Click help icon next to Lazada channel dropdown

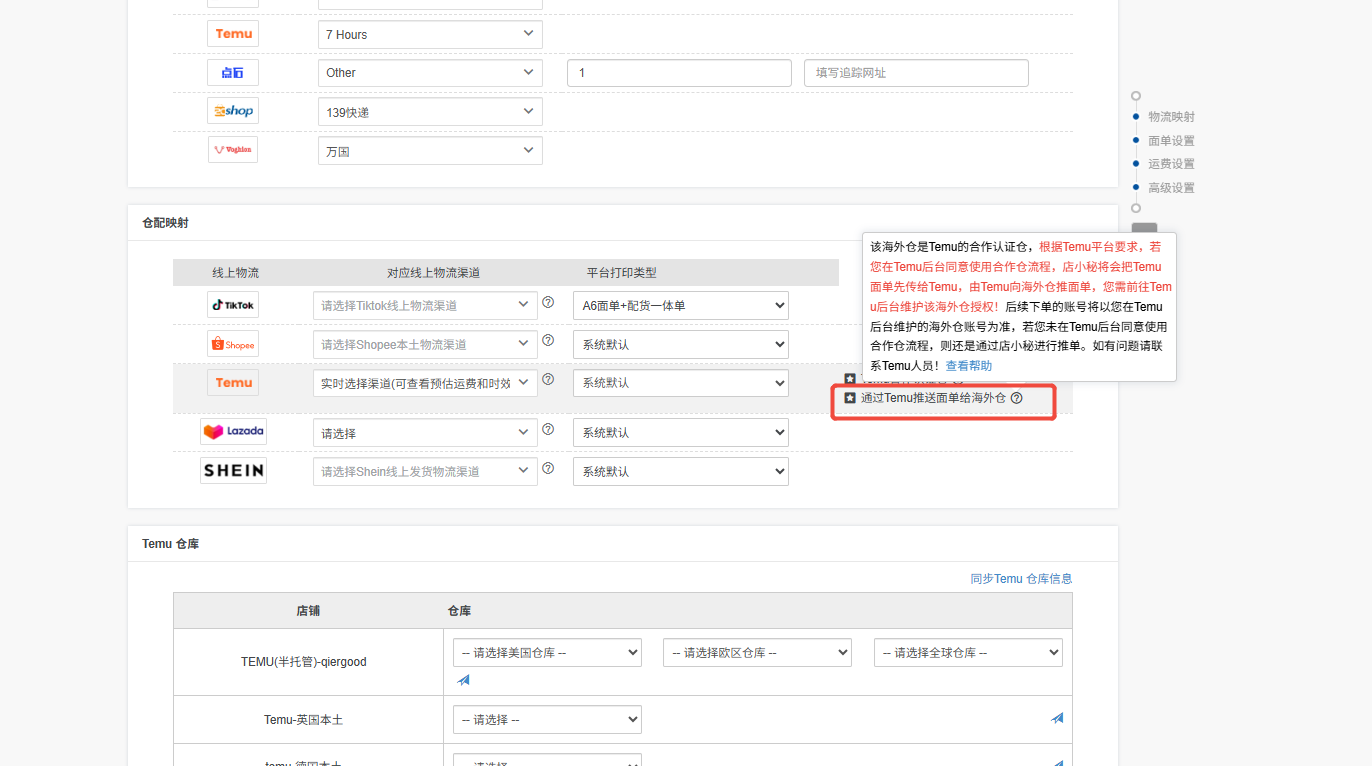point(548,429)
